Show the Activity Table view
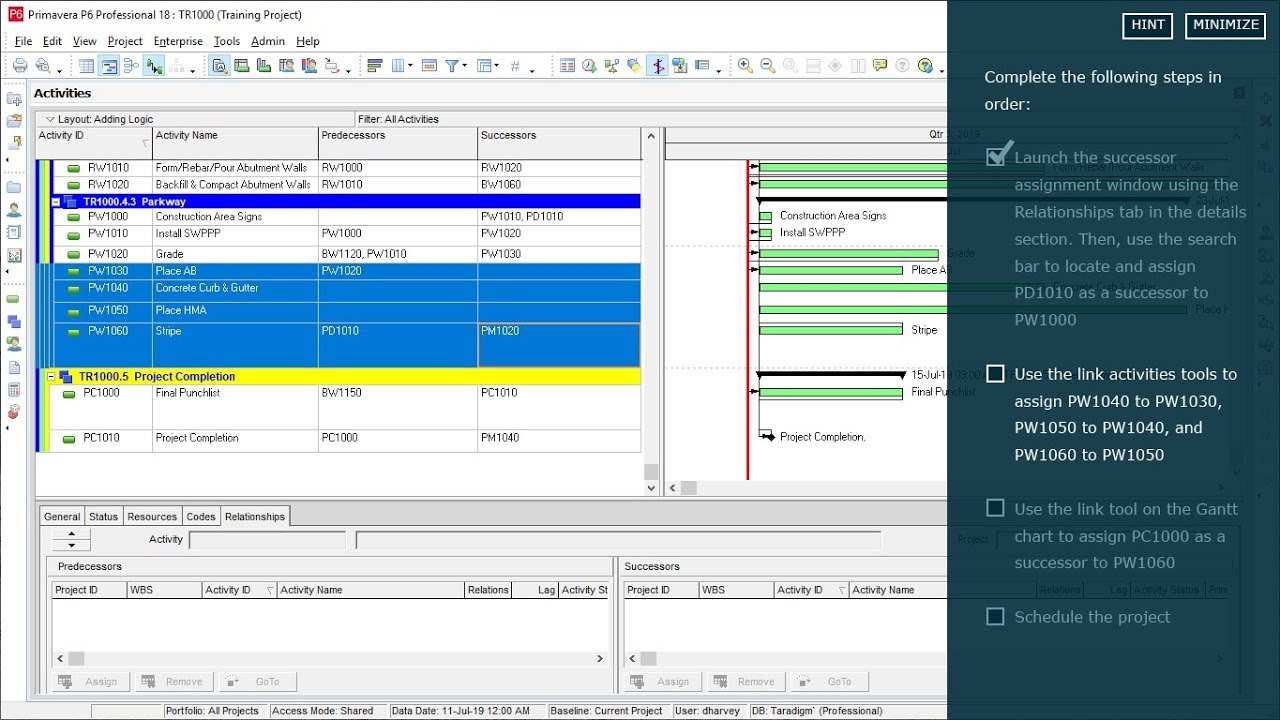The width and height of the screenshot is (1280, 720). [86, 66]
